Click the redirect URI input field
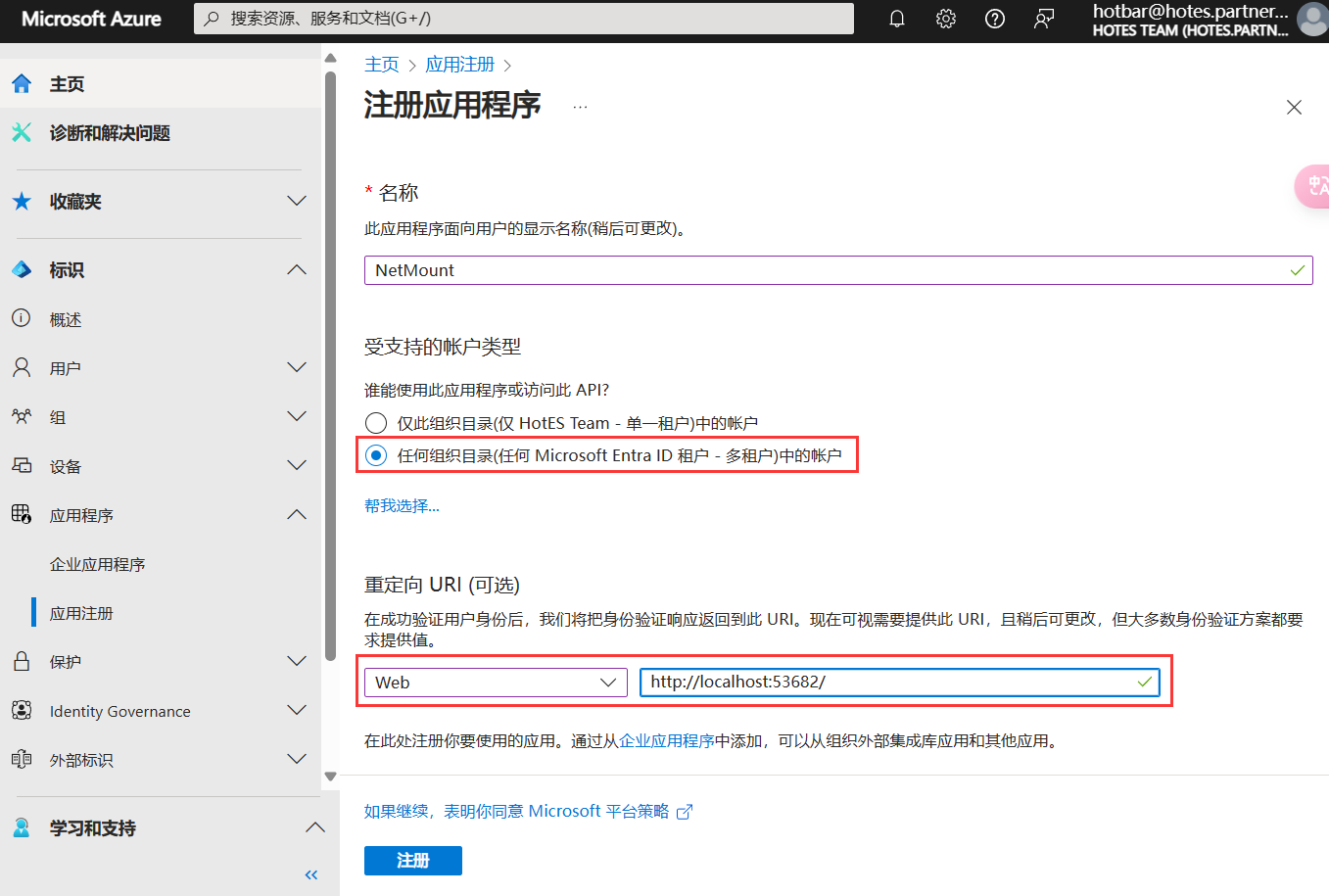The height and width of the screenshot is (896, 1329). [x=900, y=683]
